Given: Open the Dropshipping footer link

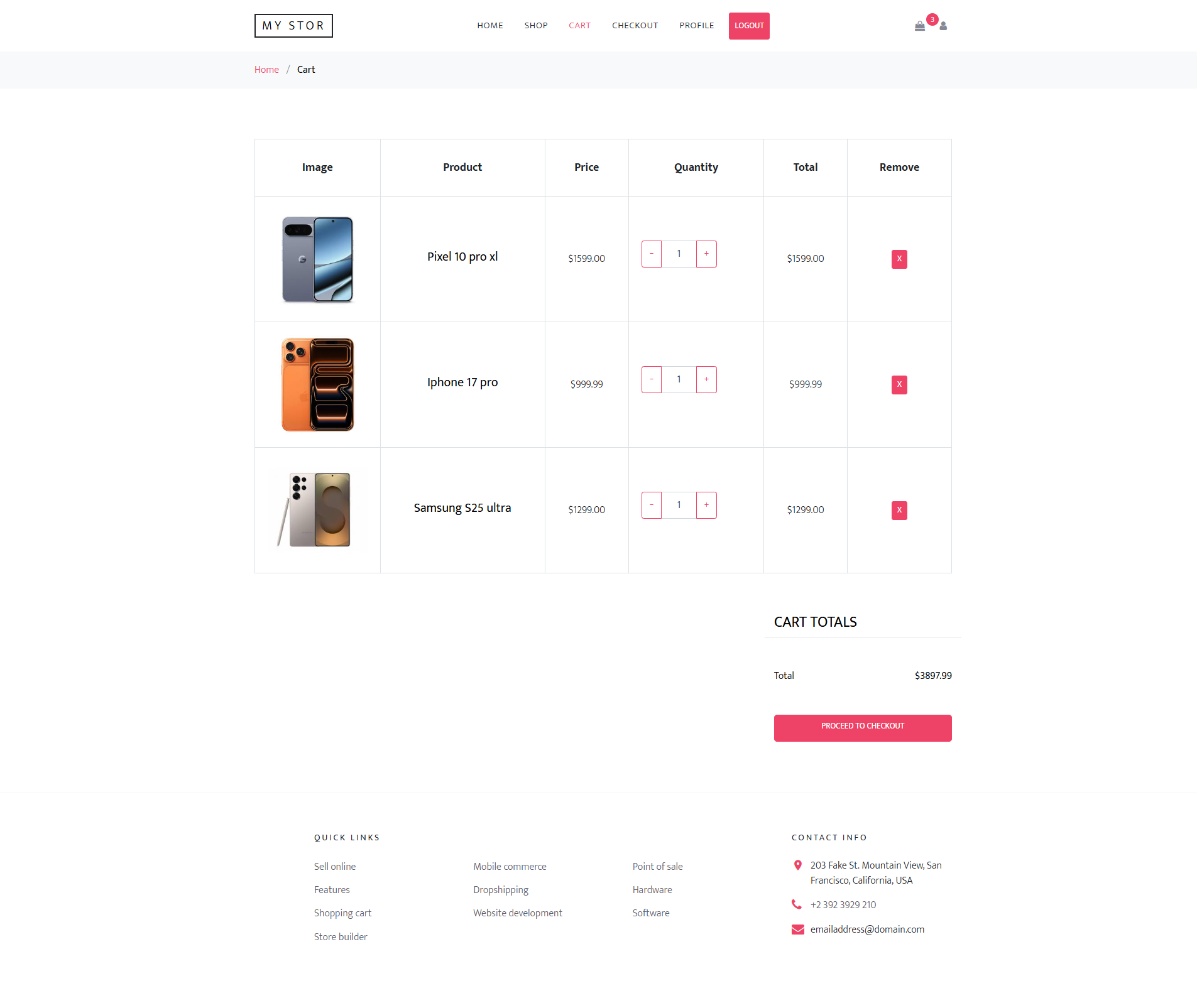Looking at the screenshot, I should click(x=501, y=889).
